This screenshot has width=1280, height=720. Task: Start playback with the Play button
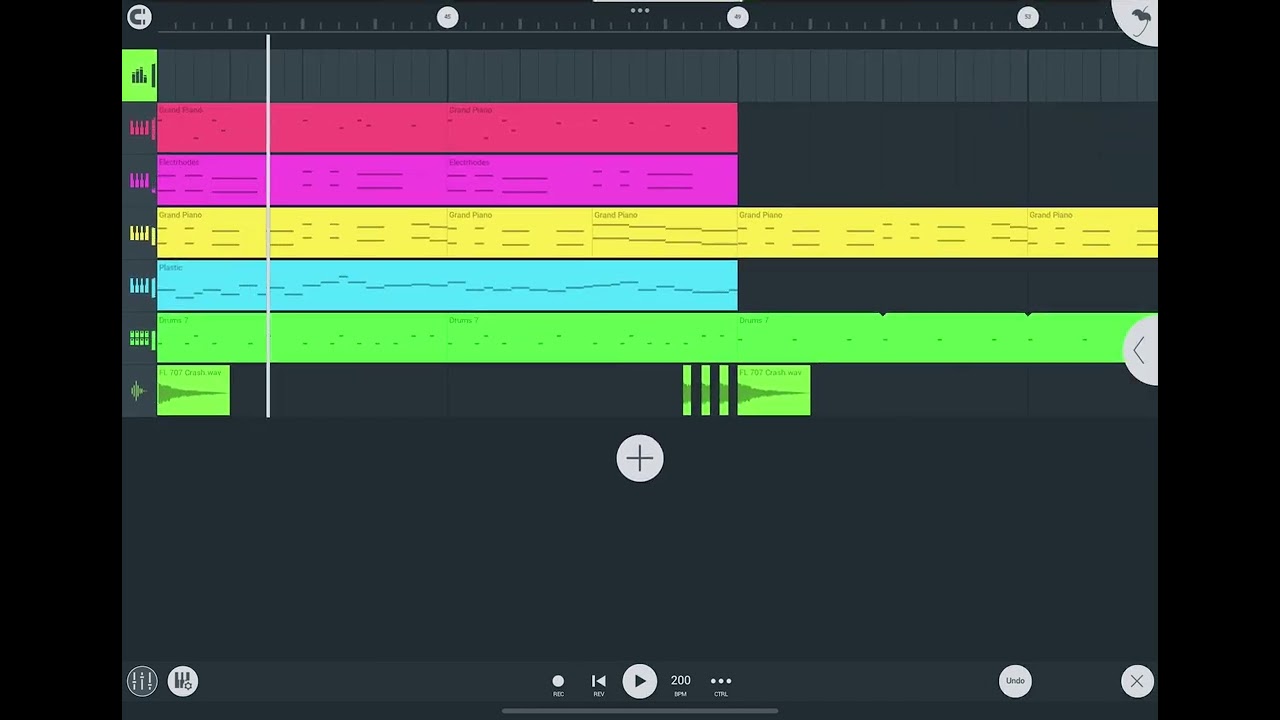[x=640, y=681]
